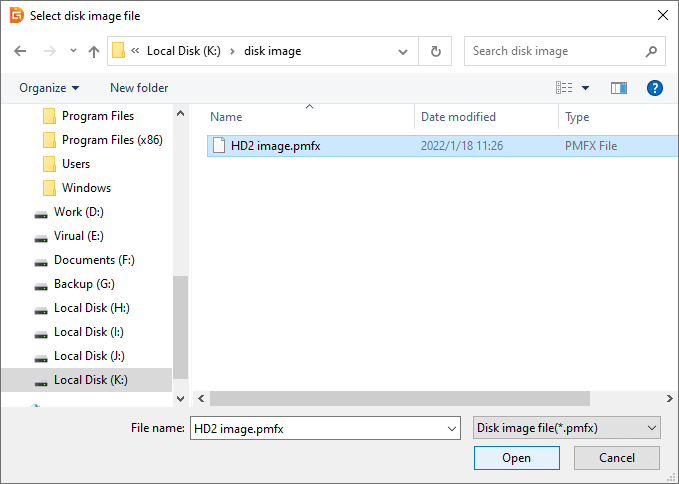Open the Disk image file type dropdown

coord(566,428)
